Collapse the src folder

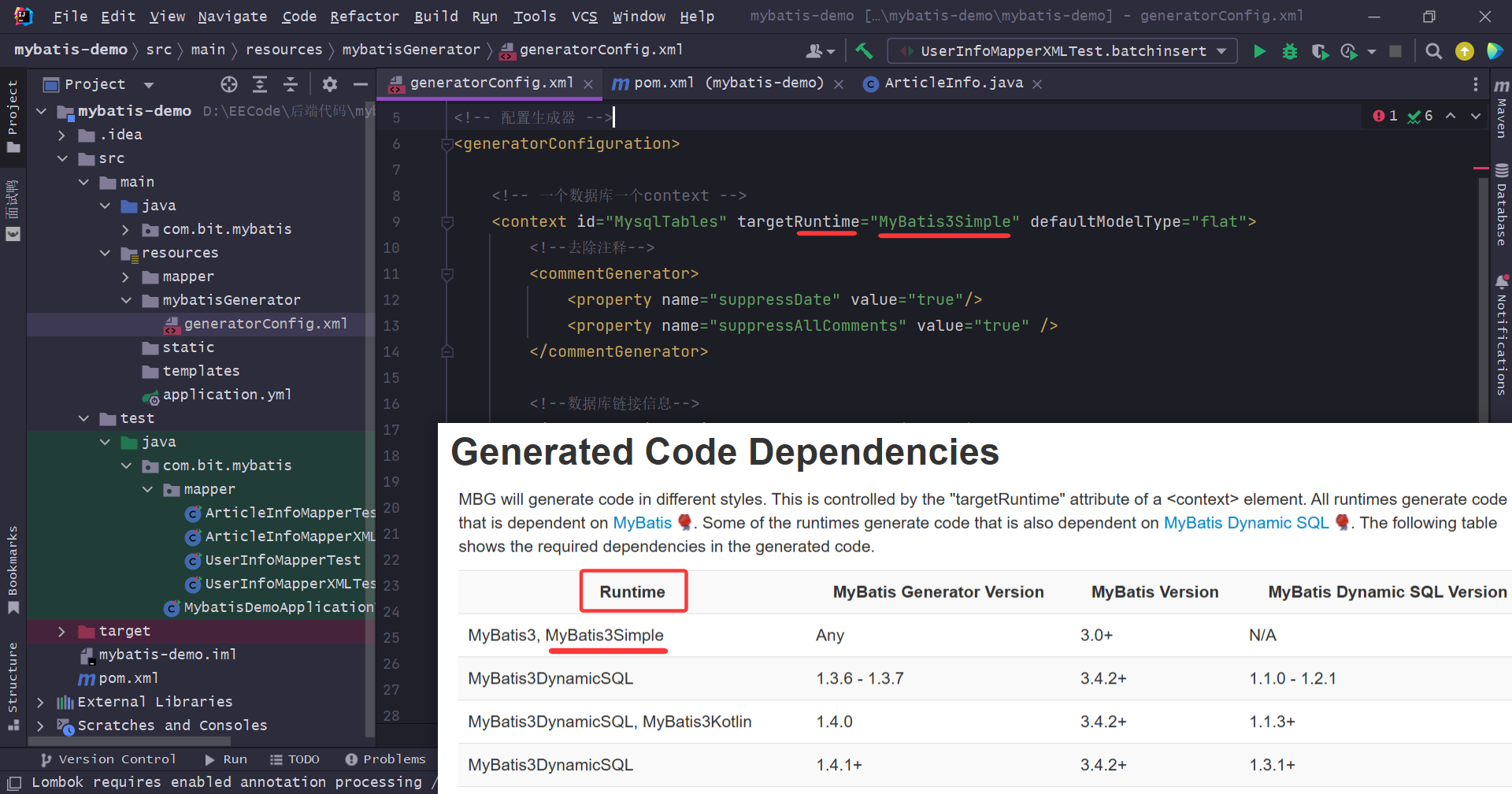coord(62,158)
